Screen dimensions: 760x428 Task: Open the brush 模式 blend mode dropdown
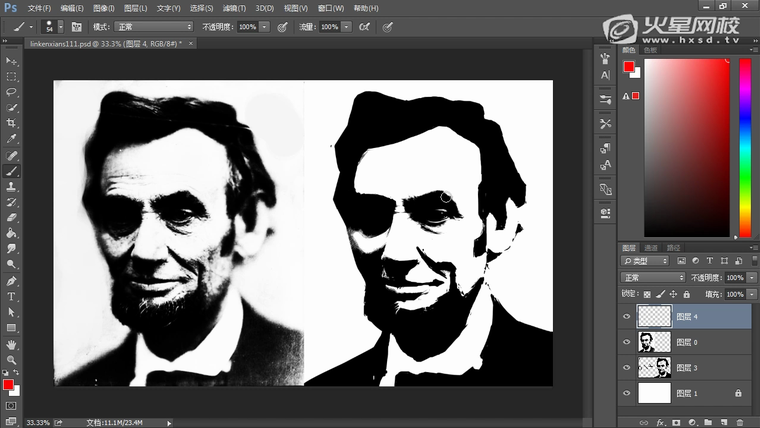155,26
